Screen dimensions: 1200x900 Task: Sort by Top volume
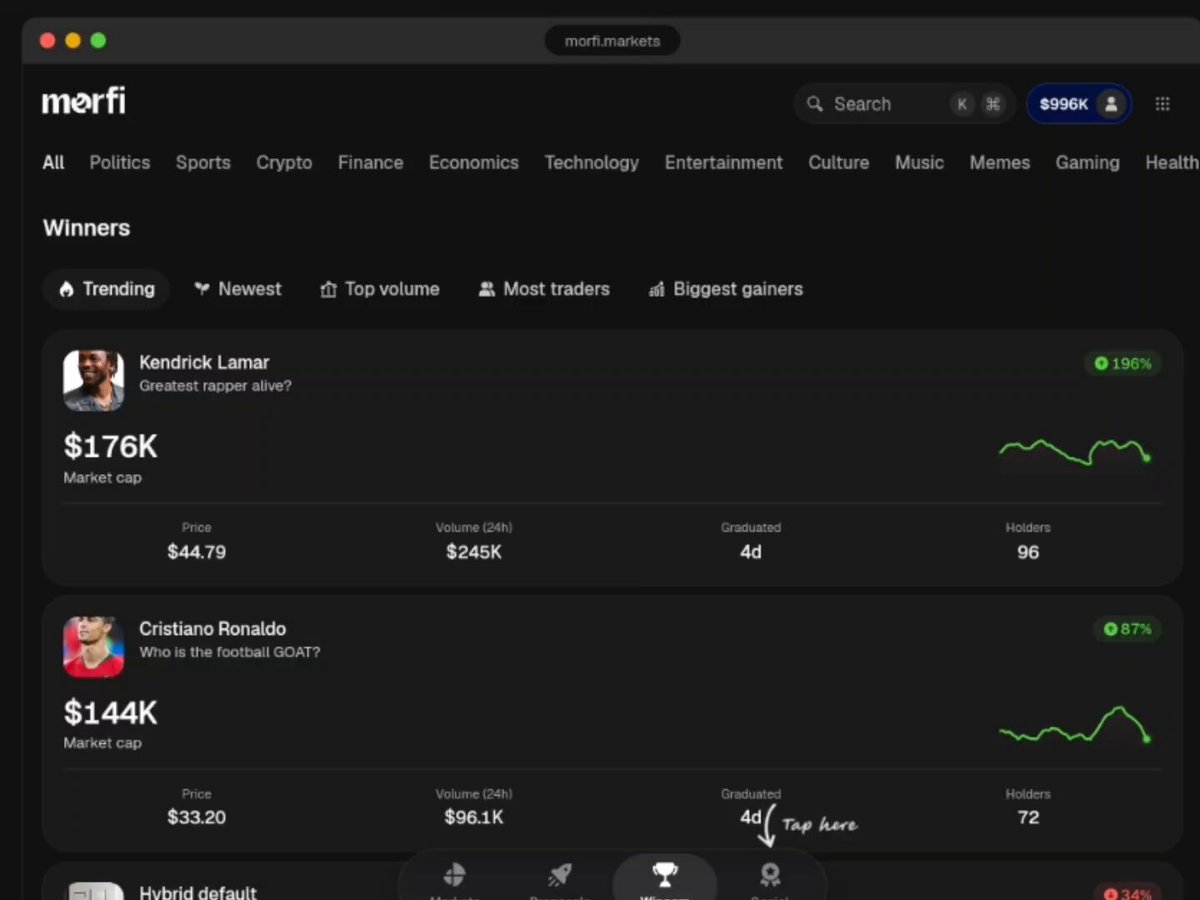click(x=380, y=289)
